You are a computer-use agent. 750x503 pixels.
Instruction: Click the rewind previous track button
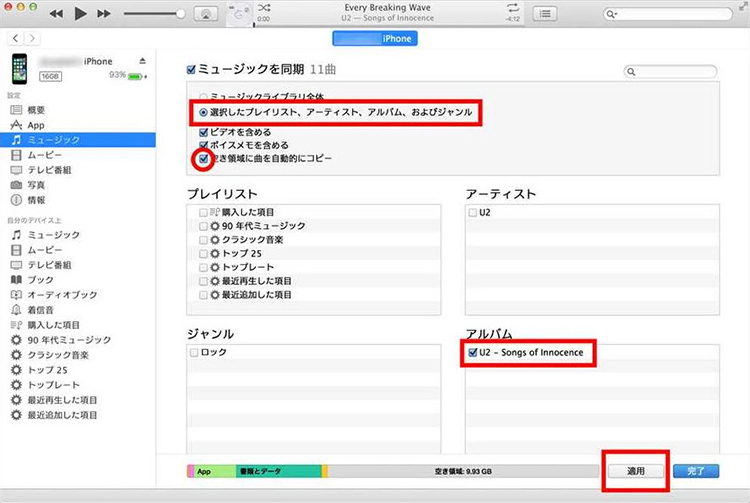click(56, 13)
